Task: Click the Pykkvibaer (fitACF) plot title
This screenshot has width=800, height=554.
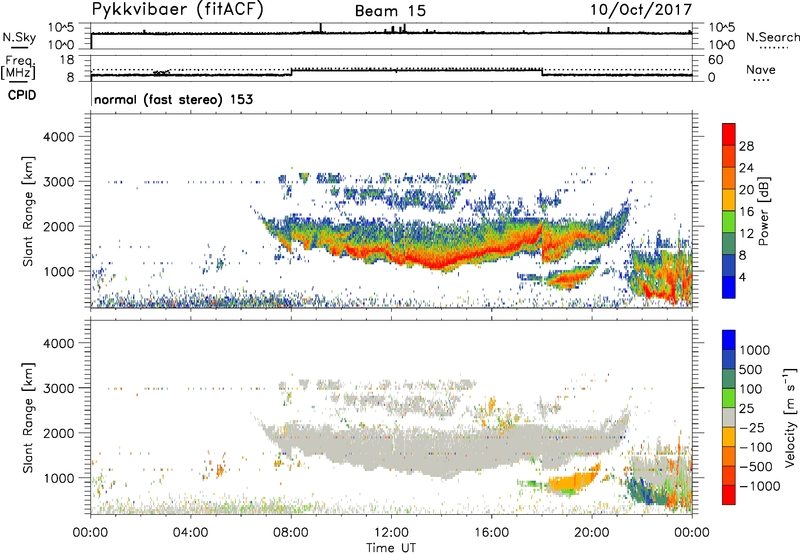Action: tap(177, 10)
